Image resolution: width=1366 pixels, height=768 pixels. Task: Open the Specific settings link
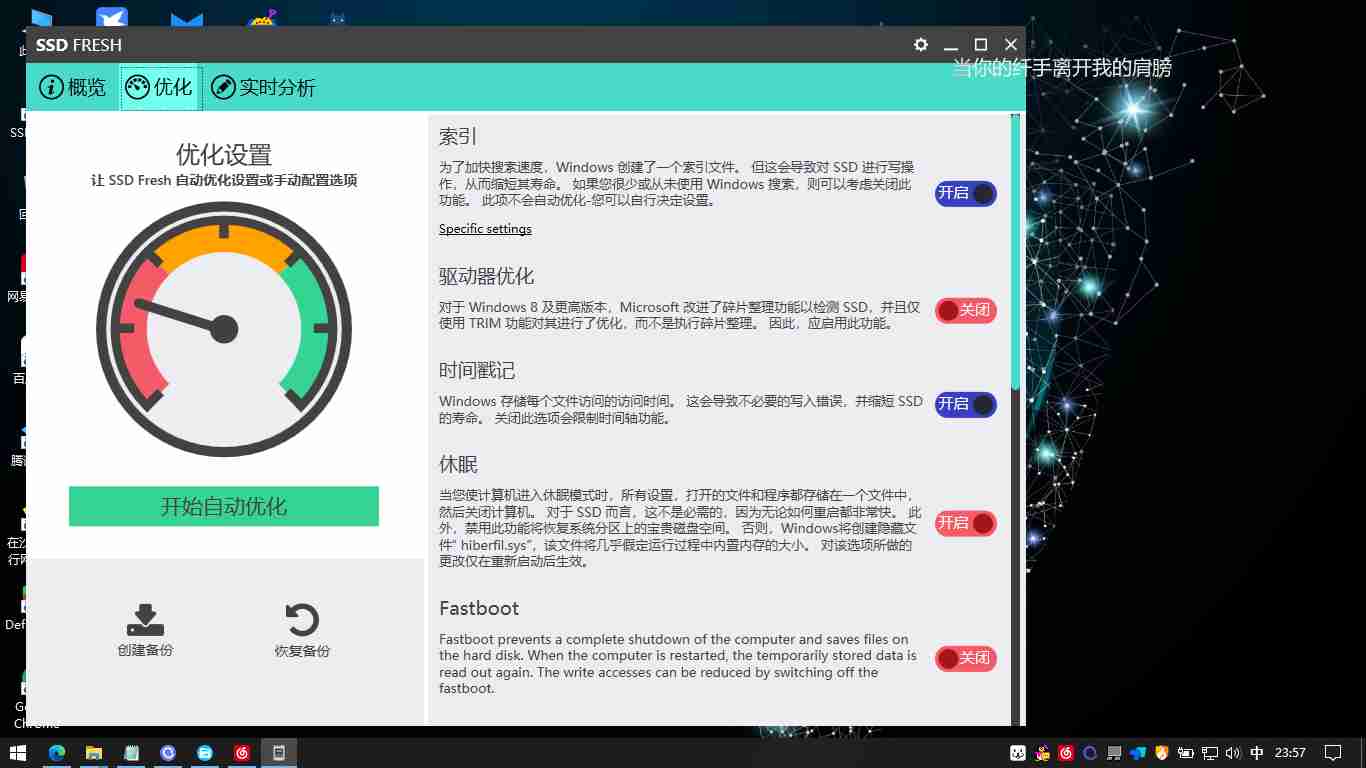[x=485, y=229]
